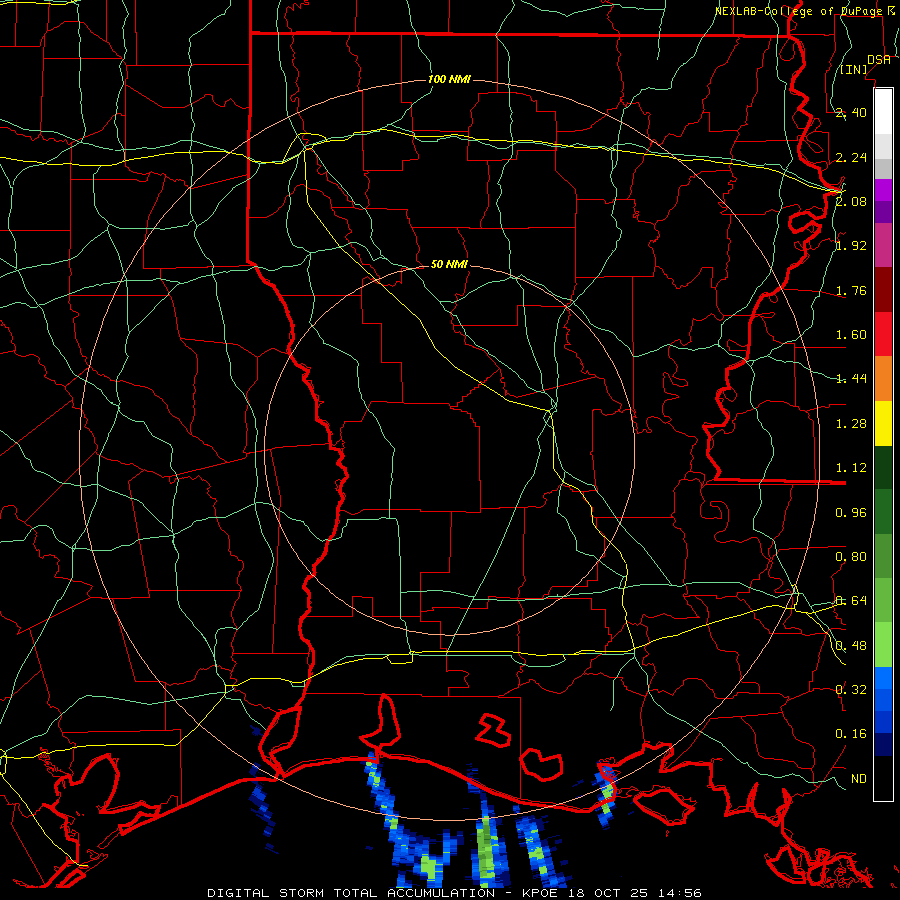Screen dimensions: 900x900
Task: Click the 0.80 scale value
Action: pos(851,557)
